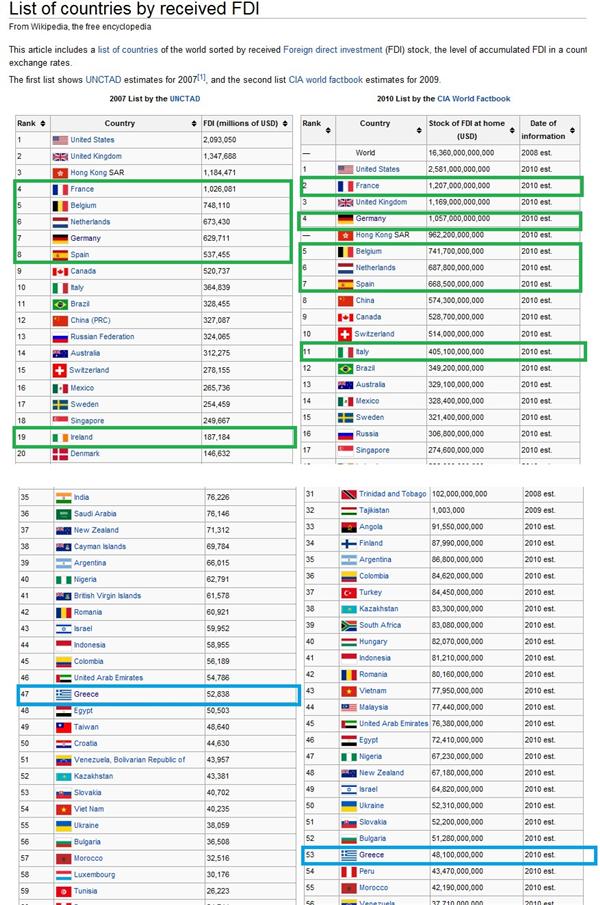Viewport: 600px width, 905px height.
Task: Click the Canada flag in 2010 list
Action: 345,317
